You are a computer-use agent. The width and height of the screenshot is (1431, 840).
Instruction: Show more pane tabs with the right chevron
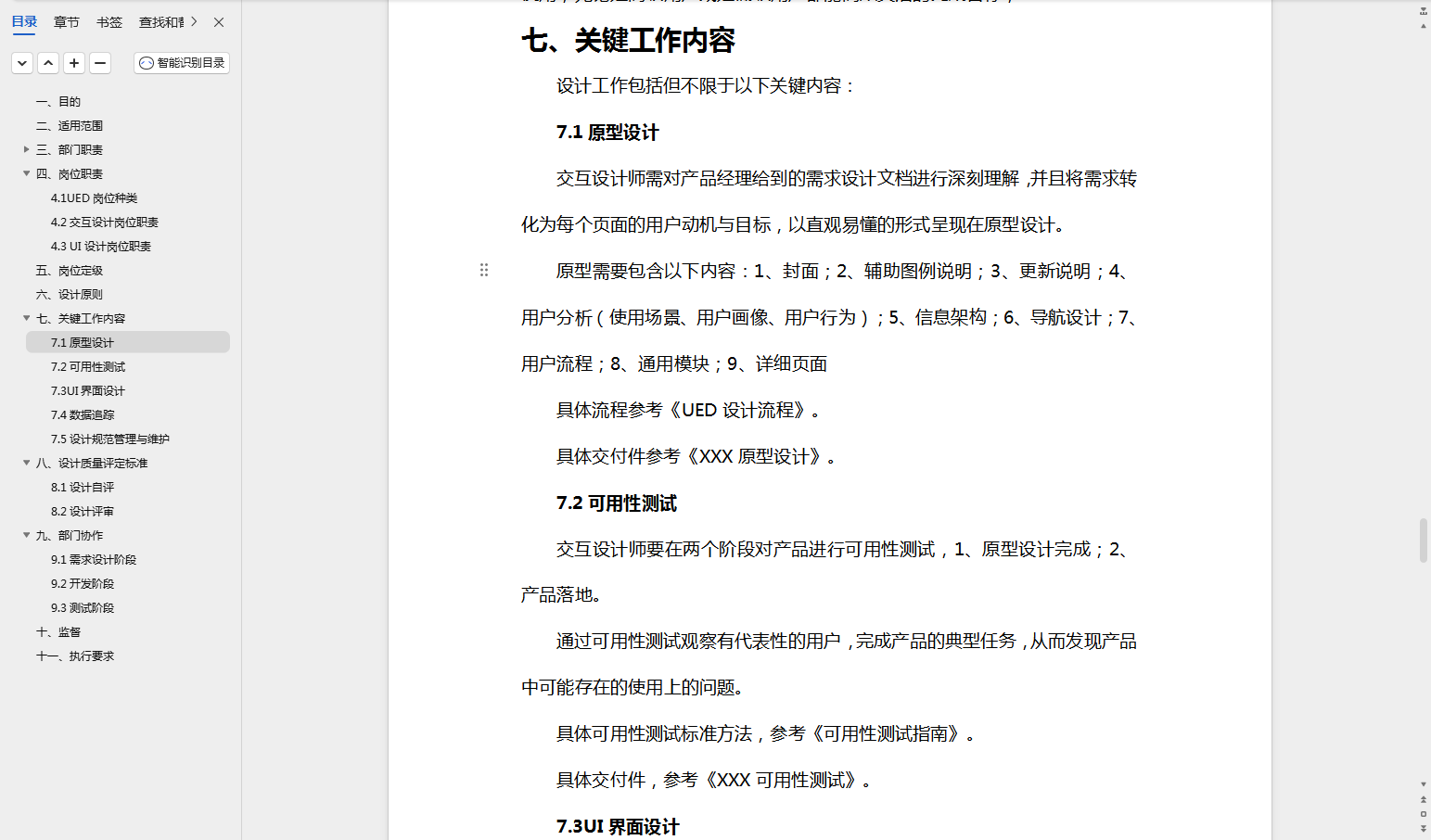click(194, 22)
